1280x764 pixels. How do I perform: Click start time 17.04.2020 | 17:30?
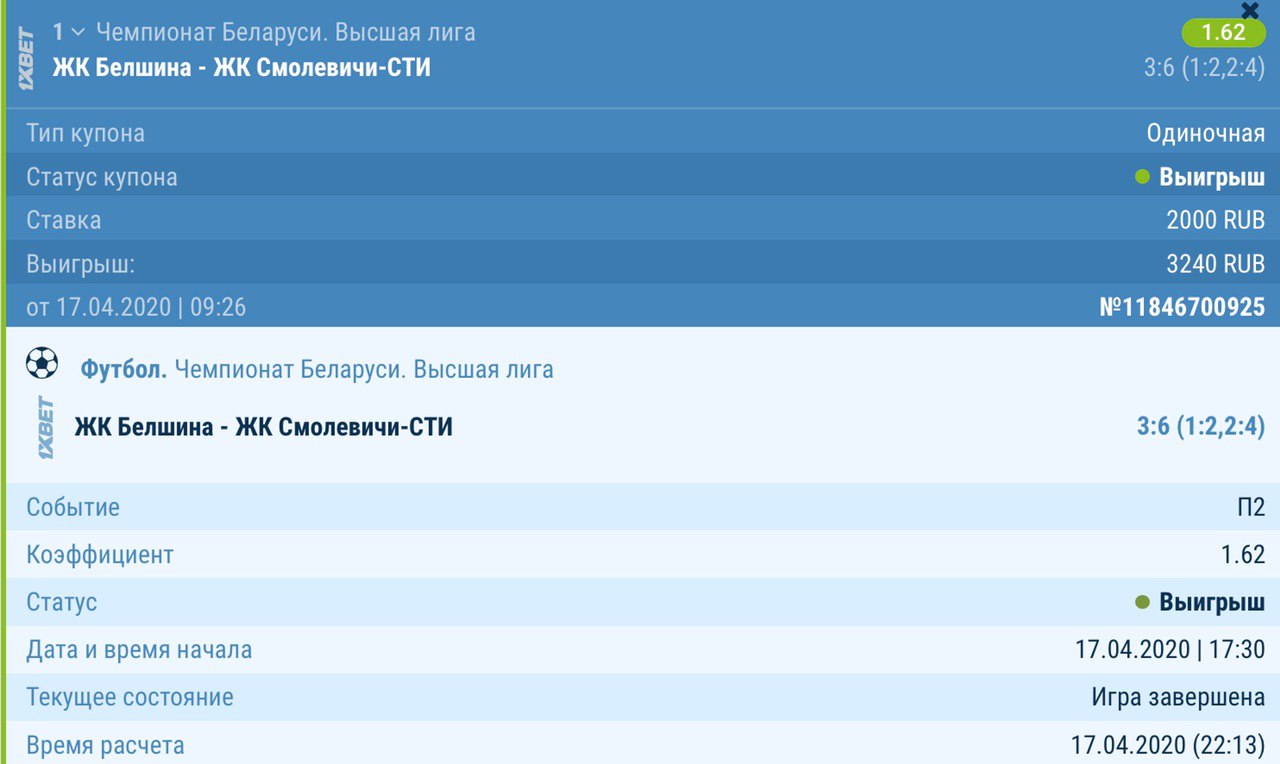coord(1170,650)
